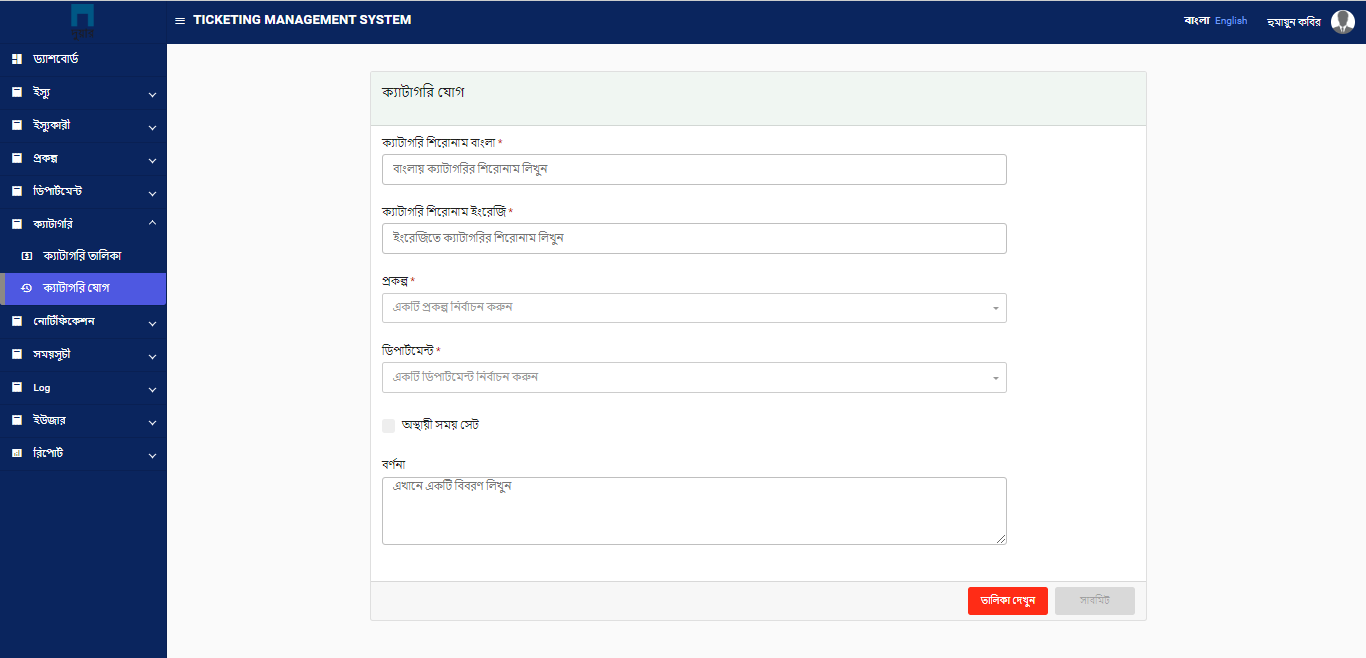Expand the সময়সূচী menu chevron
The width and height of the screenshot is (1366, 658).
coord(152,357)
